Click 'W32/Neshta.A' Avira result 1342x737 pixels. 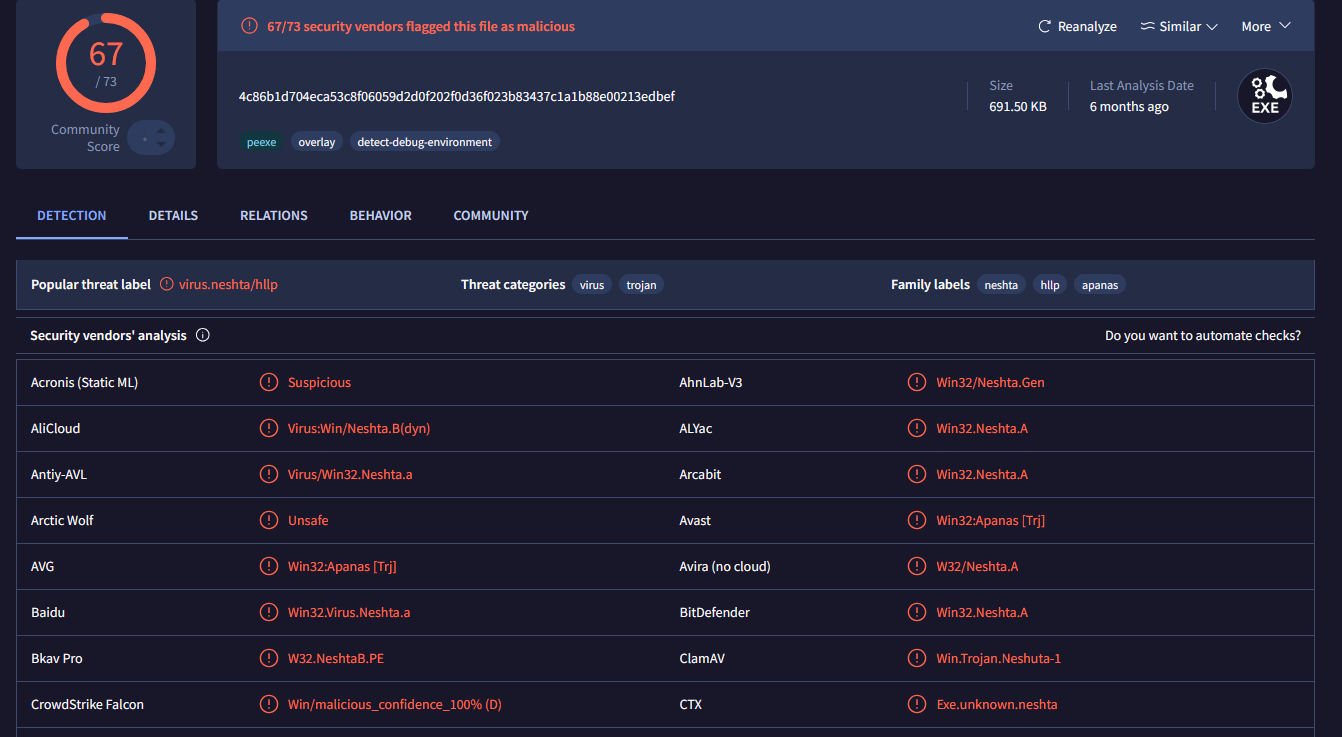(x=977, y=566)
